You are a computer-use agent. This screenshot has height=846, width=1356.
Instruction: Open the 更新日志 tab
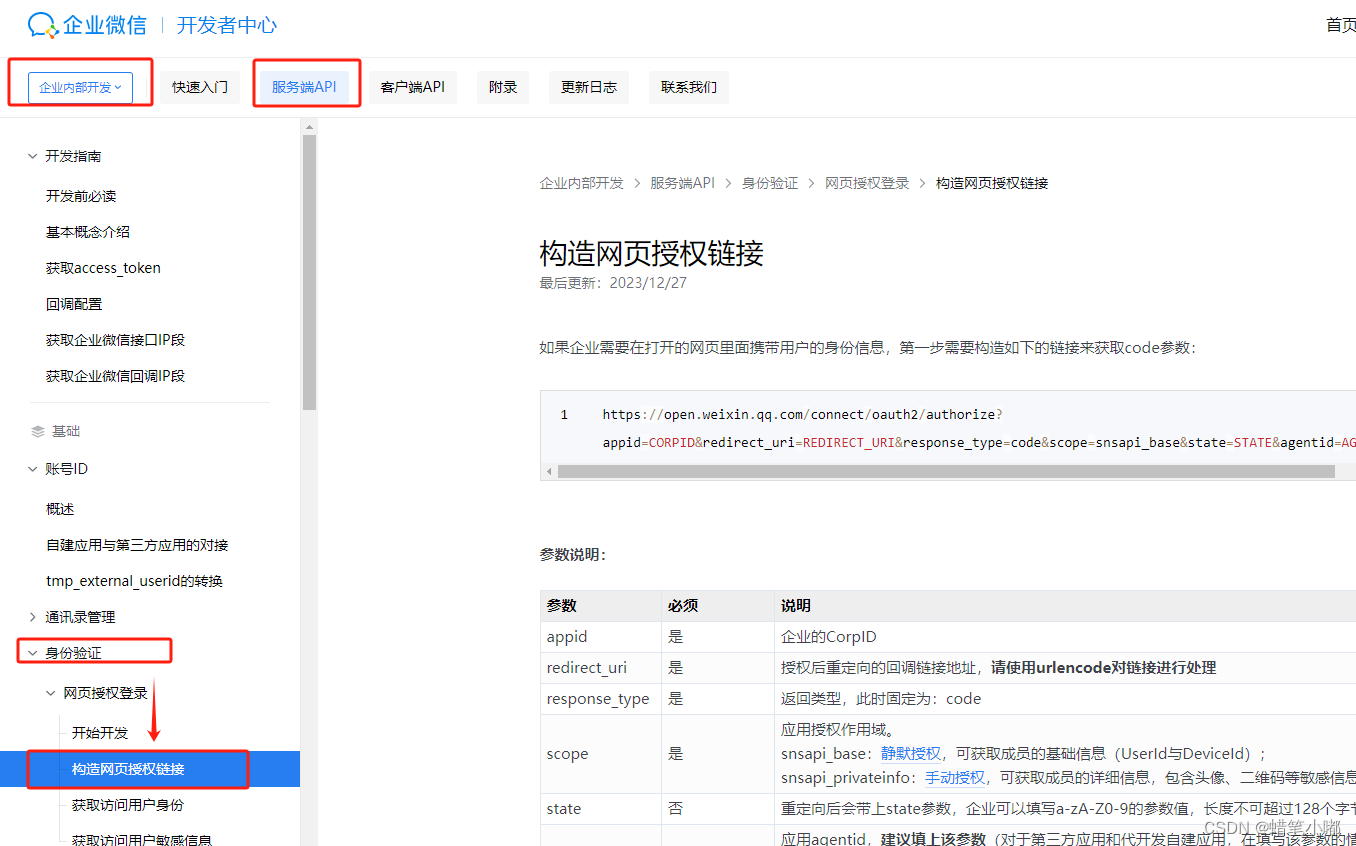[x=589, y=88]
